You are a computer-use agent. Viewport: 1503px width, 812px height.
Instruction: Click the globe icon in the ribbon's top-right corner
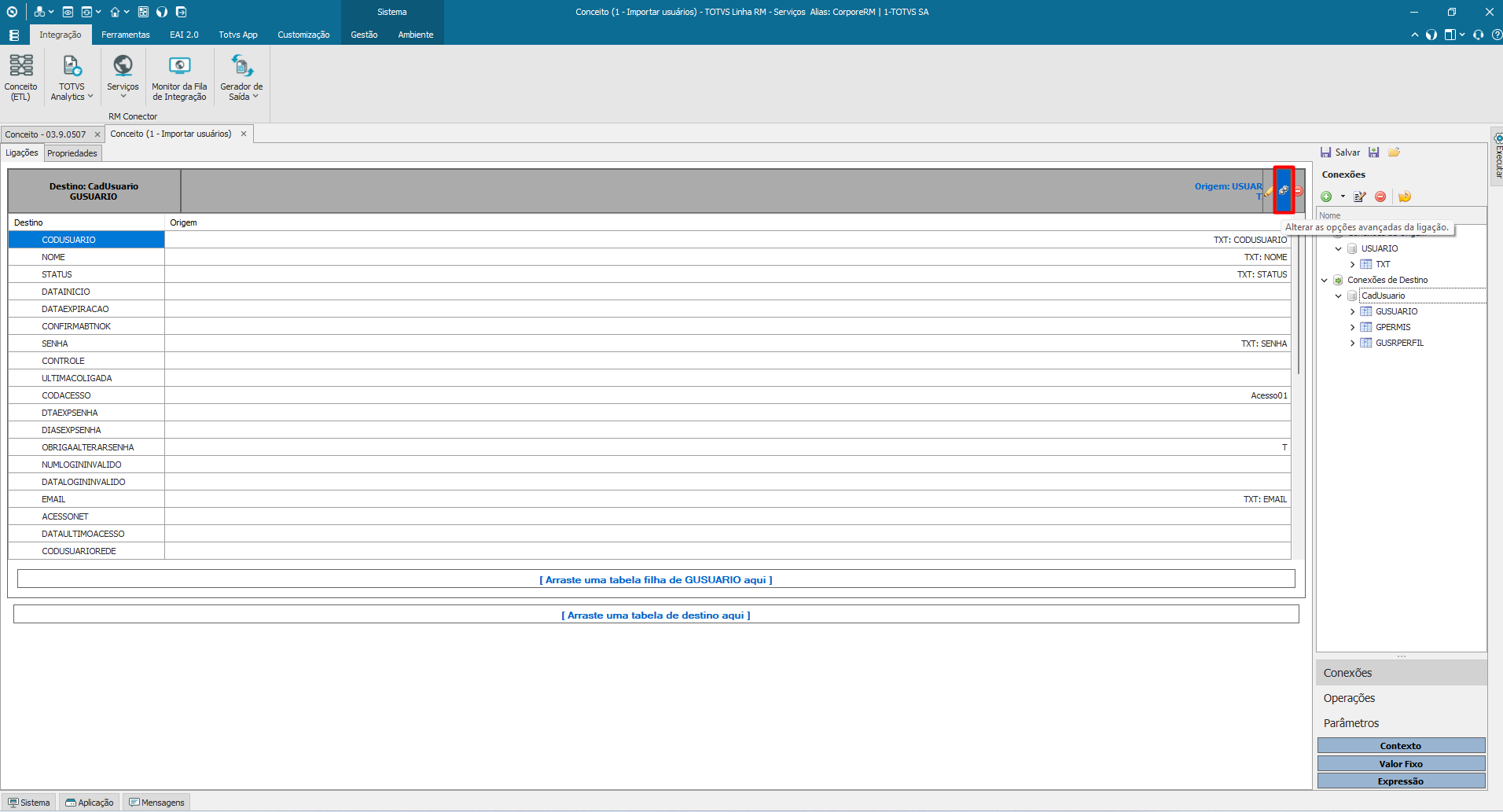pyautogui.click(x=1431, y=35)
